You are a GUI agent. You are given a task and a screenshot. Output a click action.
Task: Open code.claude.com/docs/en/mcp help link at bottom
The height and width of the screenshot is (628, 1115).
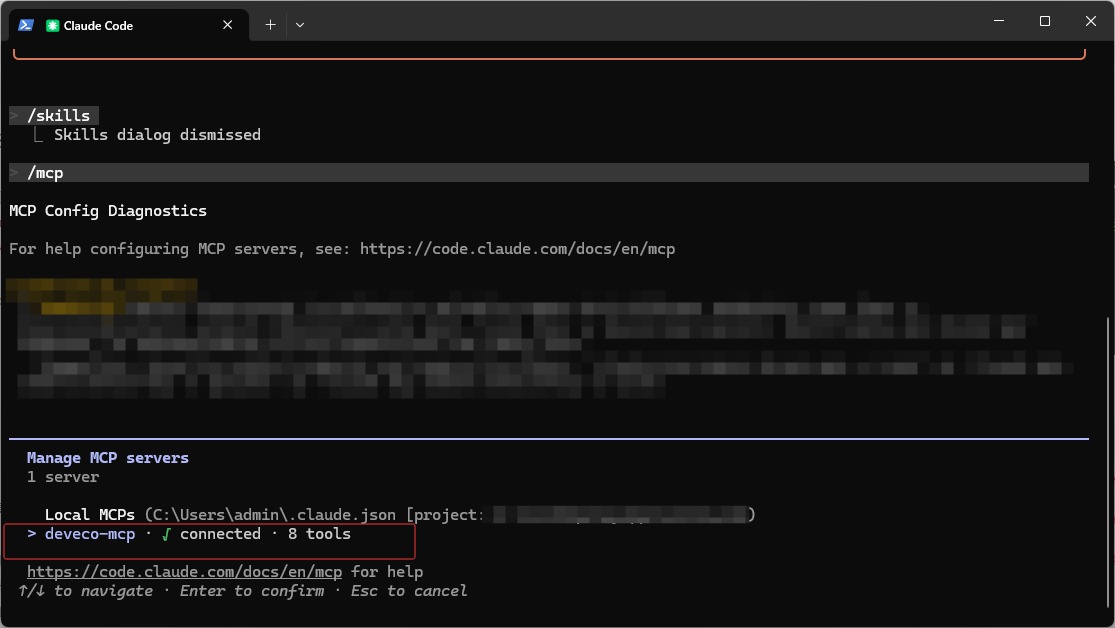pyautogui.click(x=184, y=572)
